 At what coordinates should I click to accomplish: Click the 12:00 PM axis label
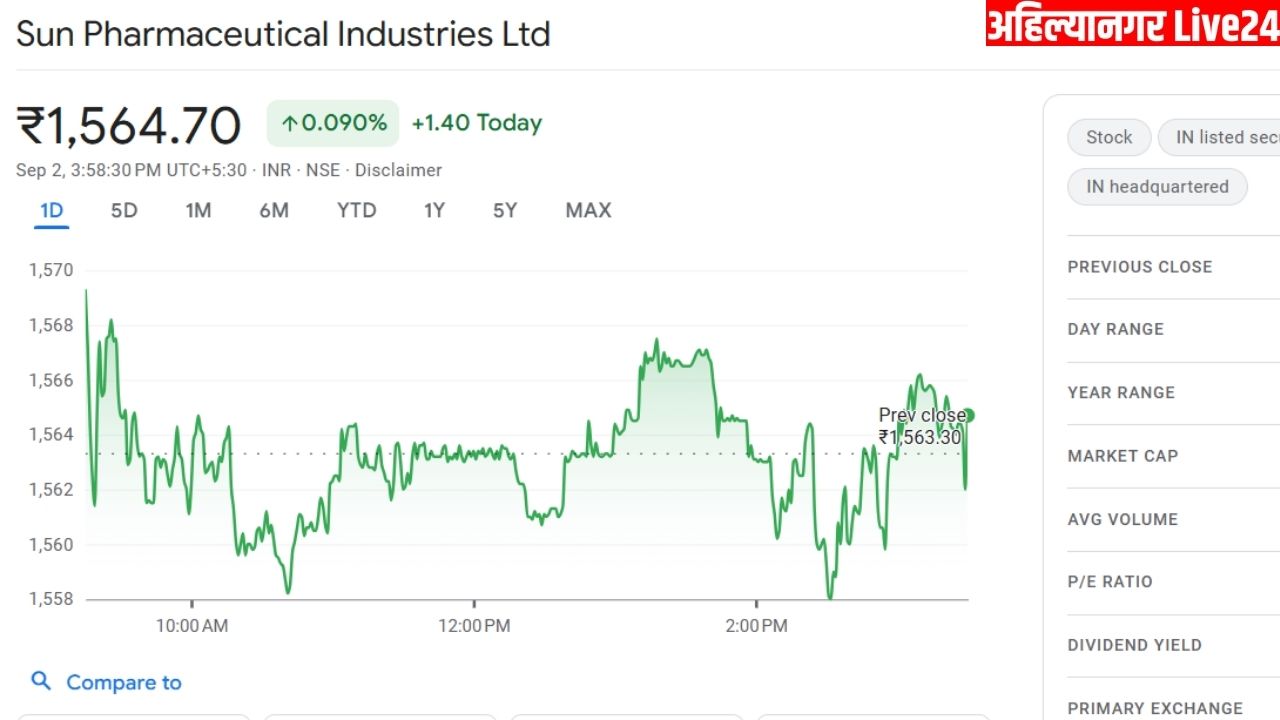pos(474,626)
